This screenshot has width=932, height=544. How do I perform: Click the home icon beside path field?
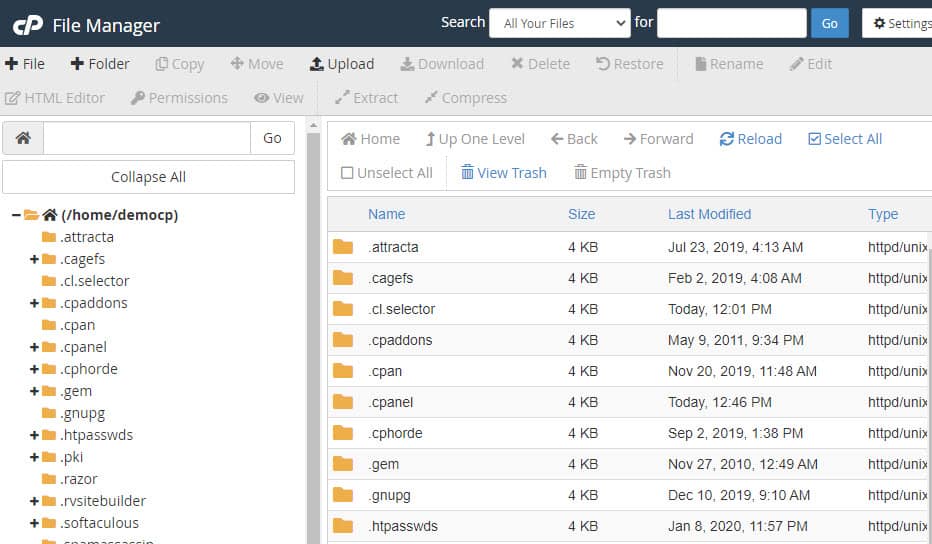tap(23, 138)
